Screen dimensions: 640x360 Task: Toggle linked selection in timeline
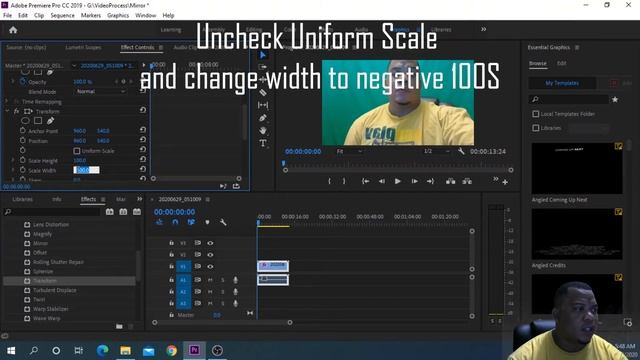click(x=191, y=222)
